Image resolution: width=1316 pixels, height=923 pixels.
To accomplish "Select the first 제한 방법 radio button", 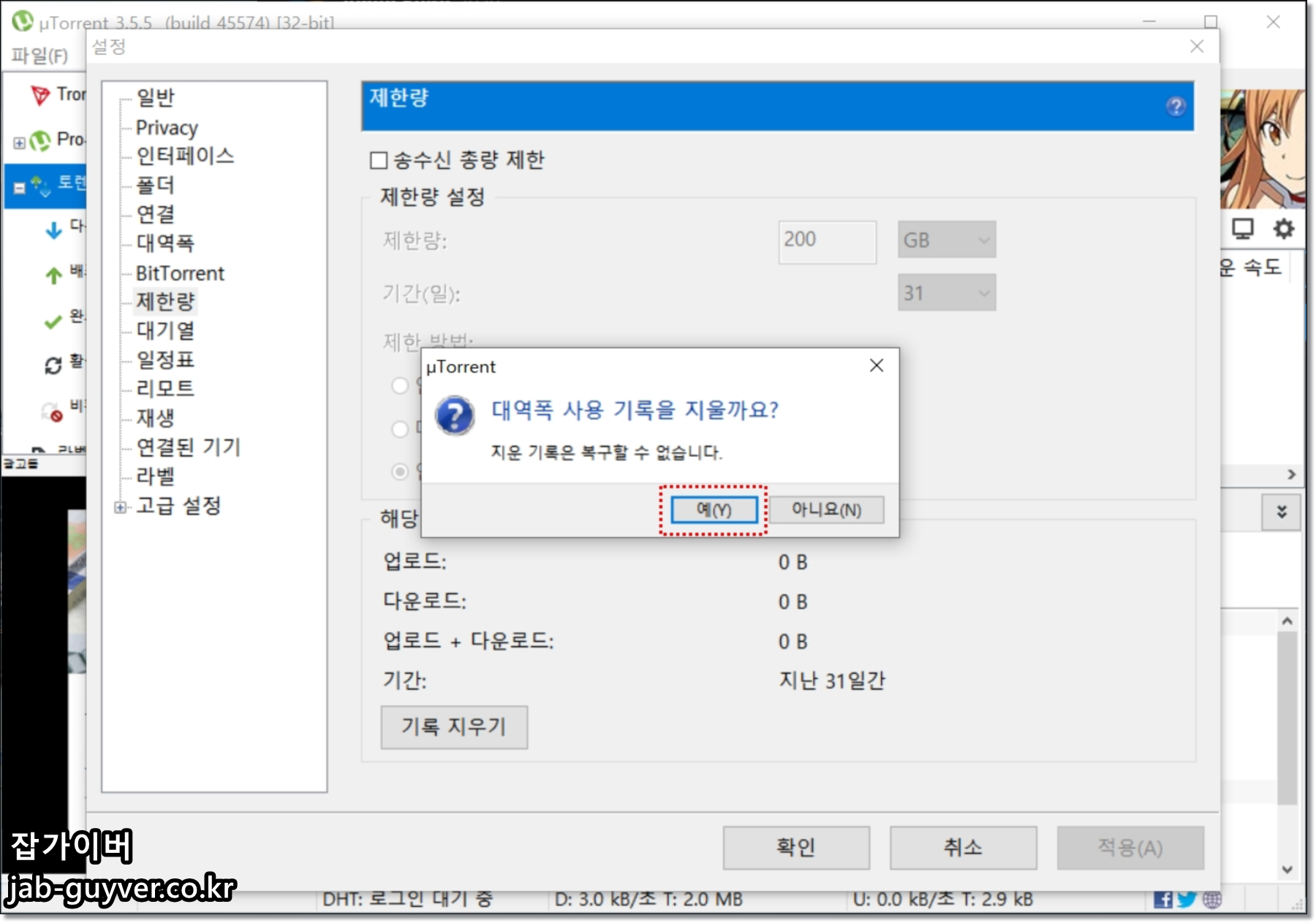I will coord(400,385).
